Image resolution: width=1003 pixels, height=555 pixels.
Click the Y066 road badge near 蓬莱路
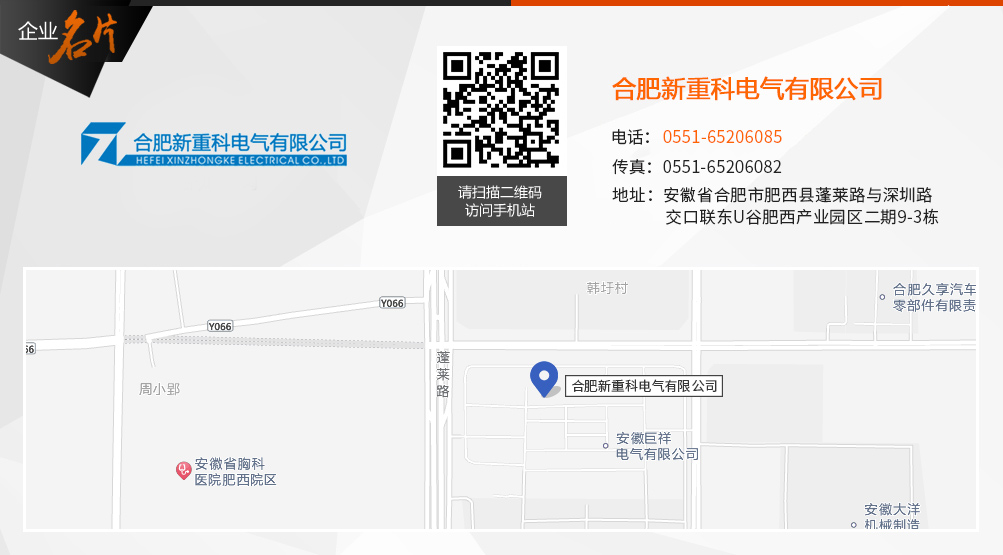point(392,303)
